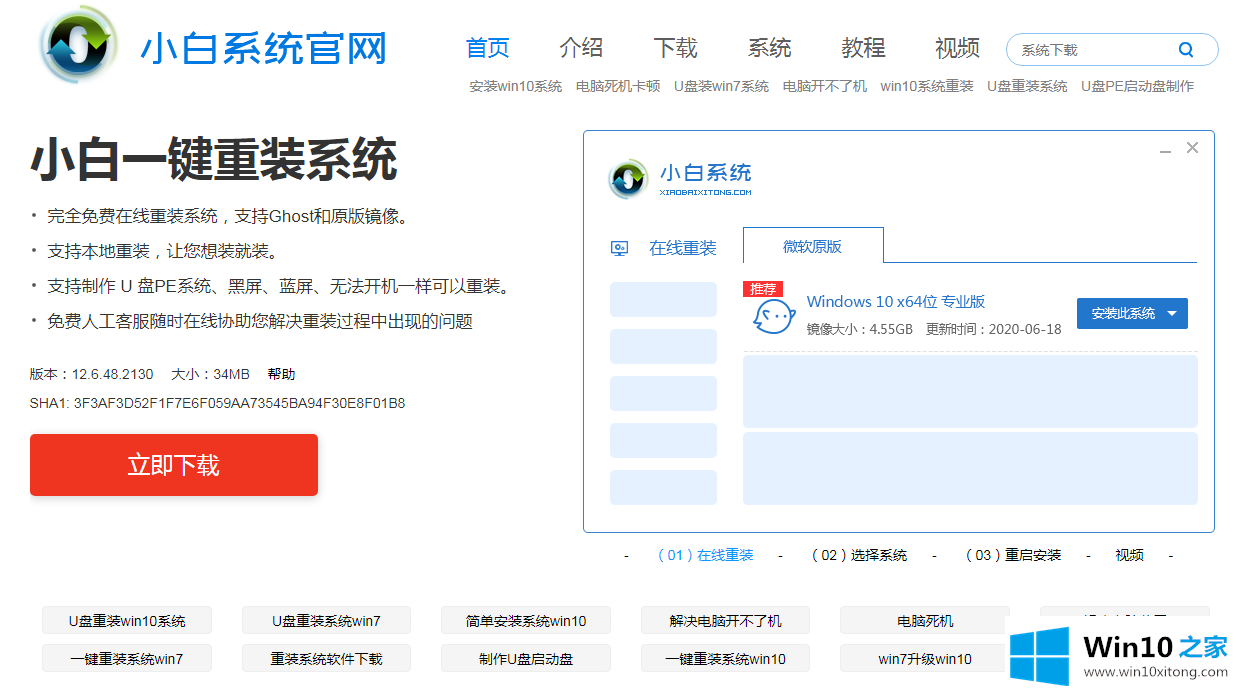Image resolution: width=1240 pixels, height=698 pixels.
Task: Click the 电脑开不了机 hot link
Action: (825, 86)
